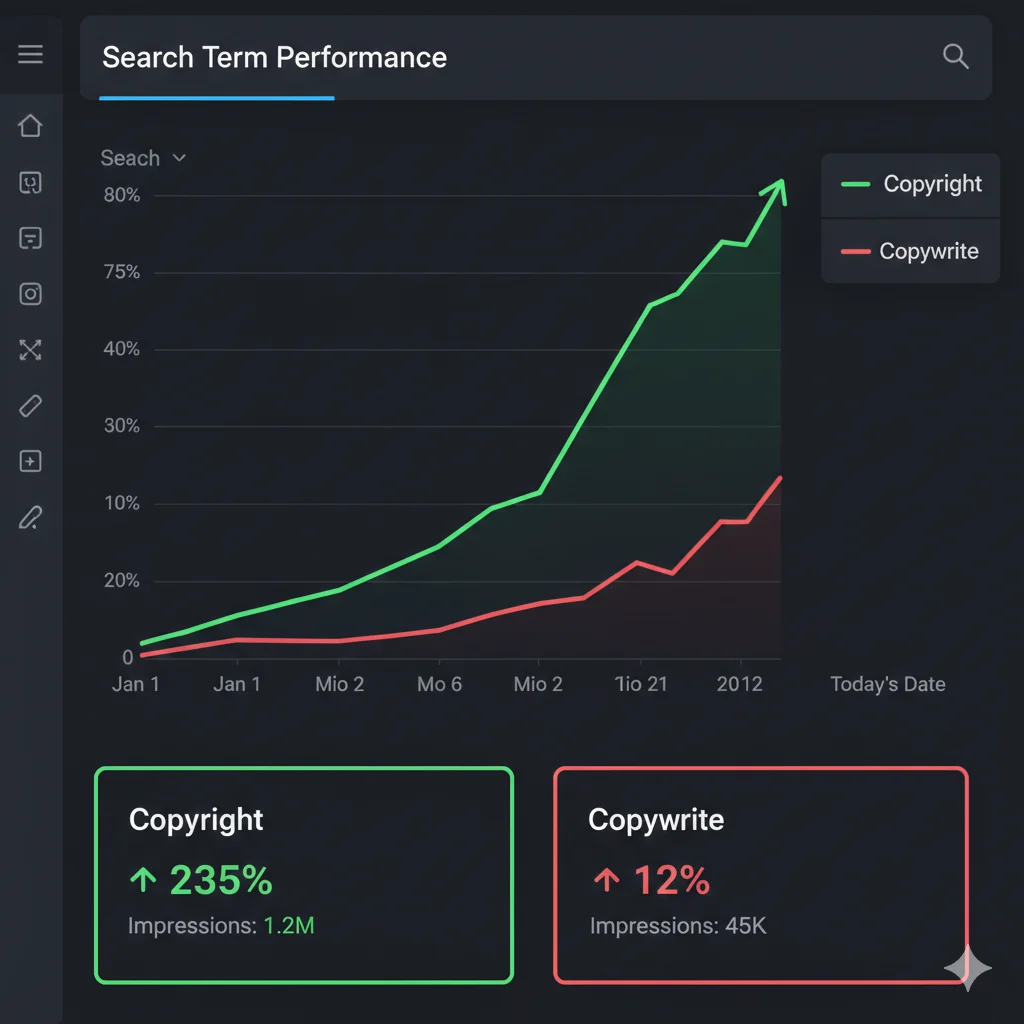Click the camera-style sidebar icon

[30, 294]
